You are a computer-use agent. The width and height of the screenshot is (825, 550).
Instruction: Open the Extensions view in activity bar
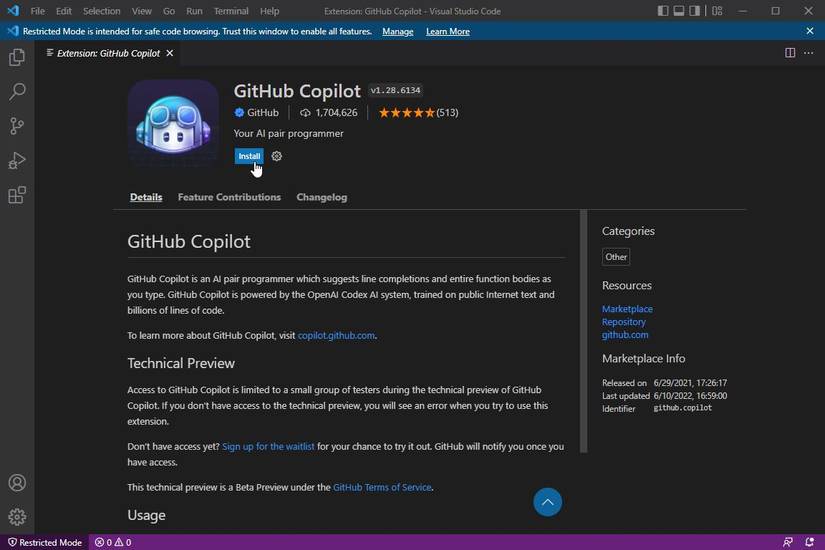pos(17,195)
